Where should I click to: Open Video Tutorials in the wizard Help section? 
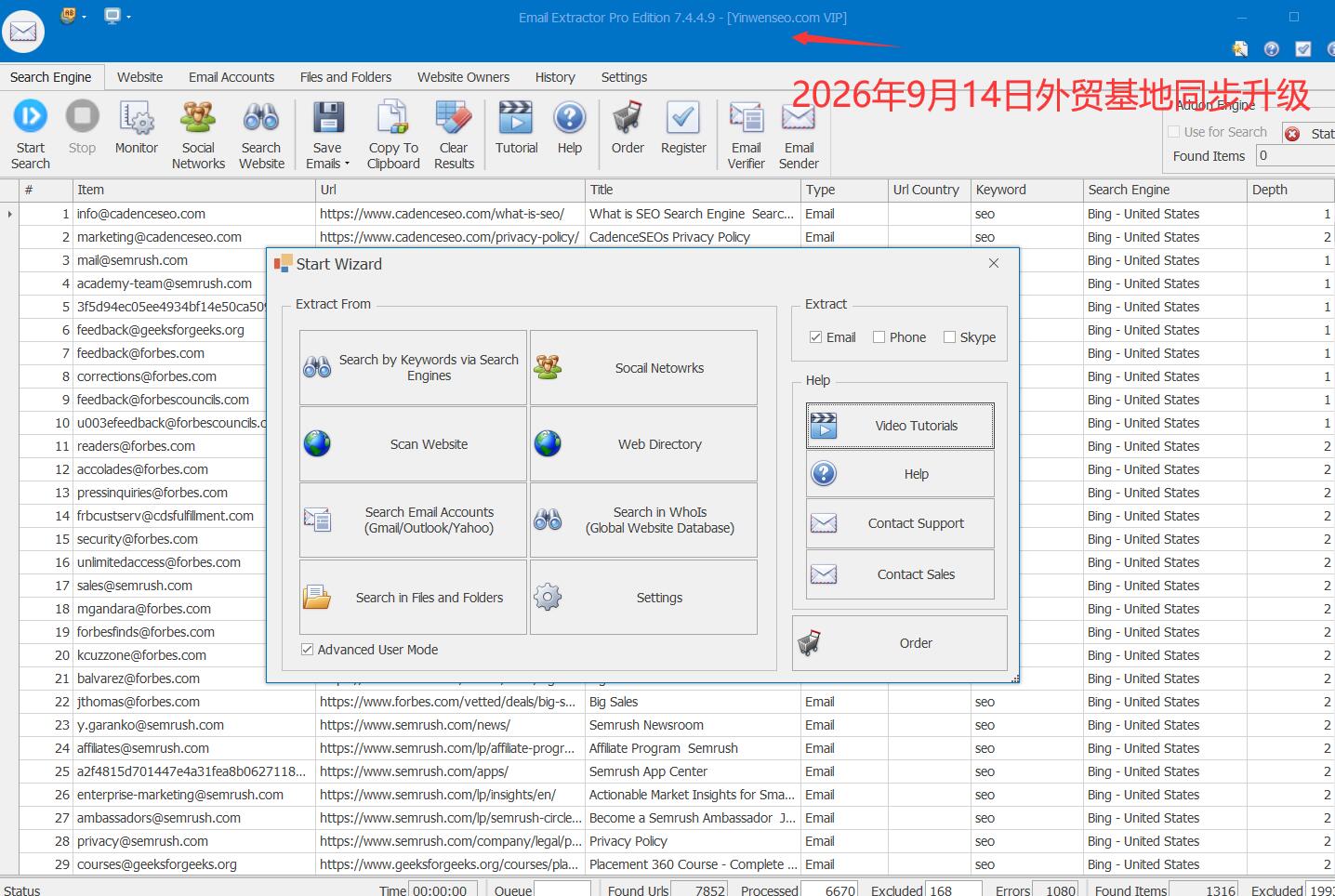pyautogui.click(x=900, y=426)
